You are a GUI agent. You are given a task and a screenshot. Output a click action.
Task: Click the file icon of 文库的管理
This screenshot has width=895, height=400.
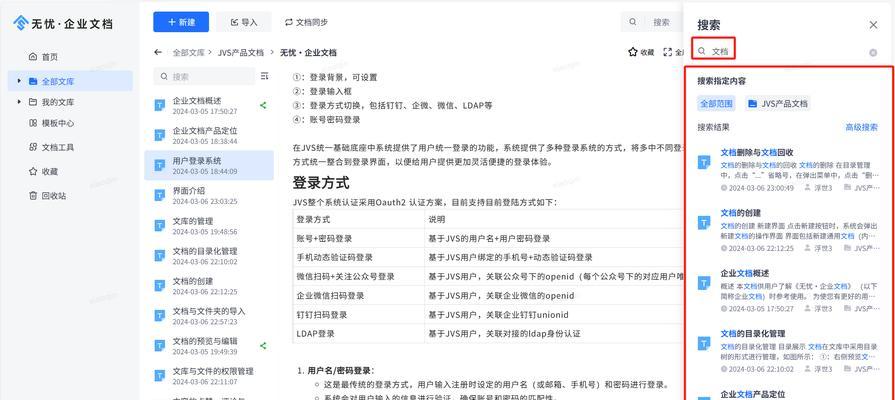coord(160,225)
